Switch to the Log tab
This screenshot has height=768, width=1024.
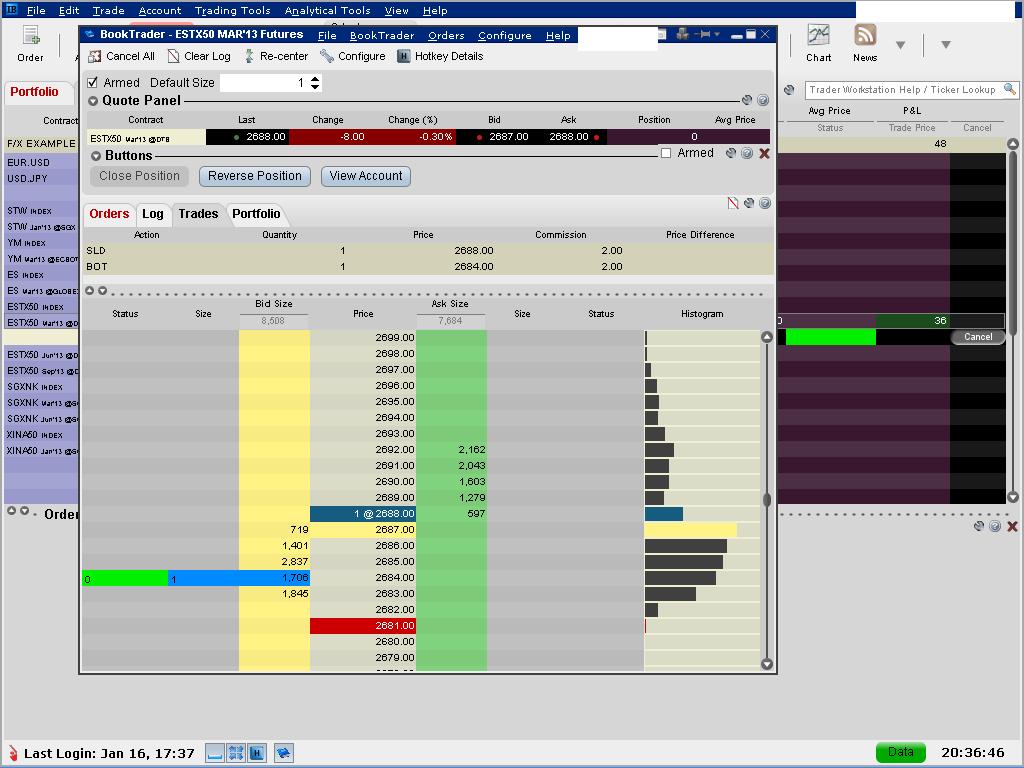coord(153,214)
